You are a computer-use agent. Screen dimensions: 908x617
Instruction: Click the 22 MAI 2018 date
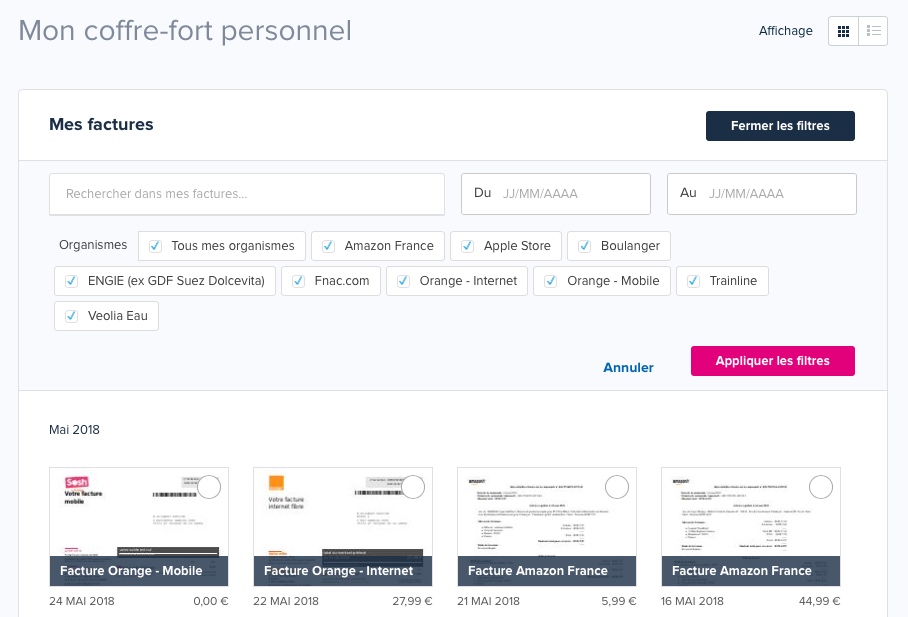click(x=285, y=601)
